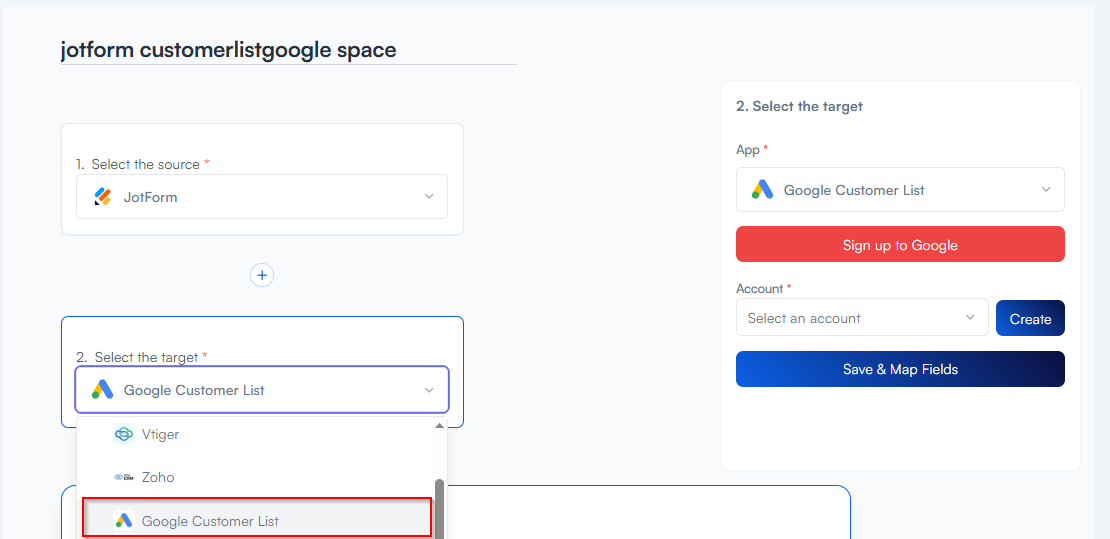
Task: Click Google Ads logo in target field
Action: (102, 390)
